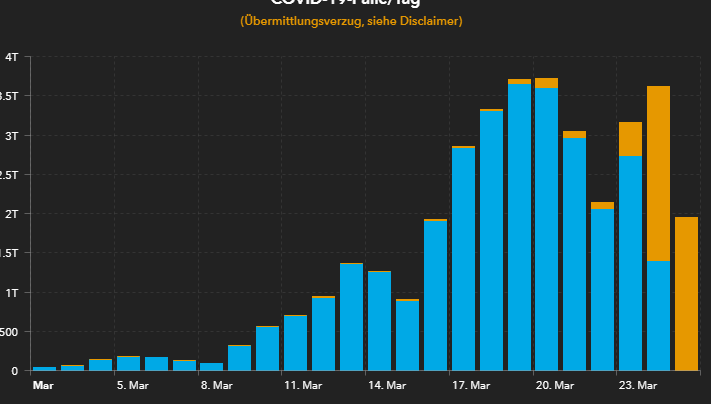Select the blue bar for 16 March
711x404 pixels.
click(x=435, y=295)
